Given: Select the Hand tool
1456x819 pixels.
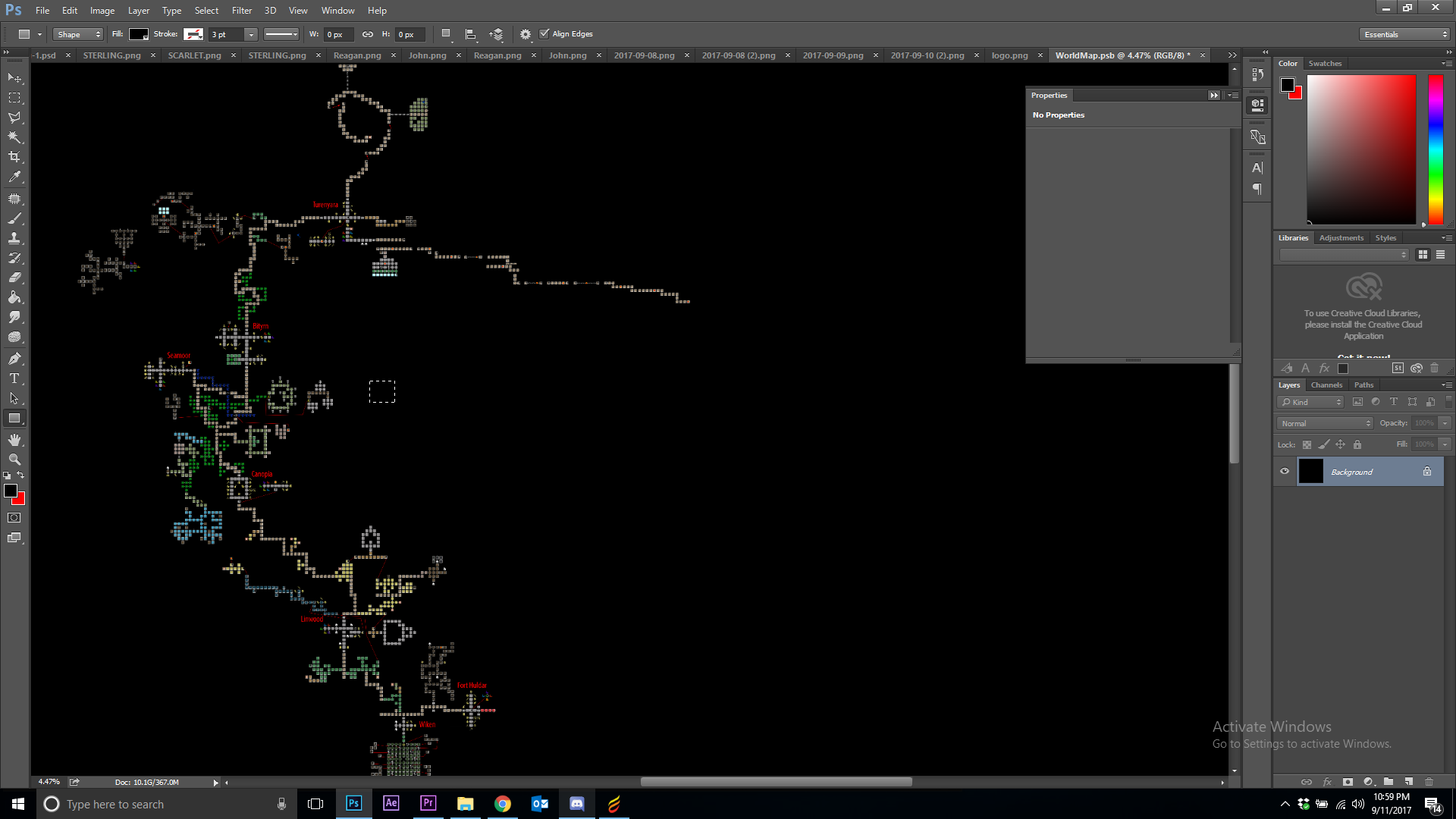Looking at the screenshot, I should [x=14, y=440].
